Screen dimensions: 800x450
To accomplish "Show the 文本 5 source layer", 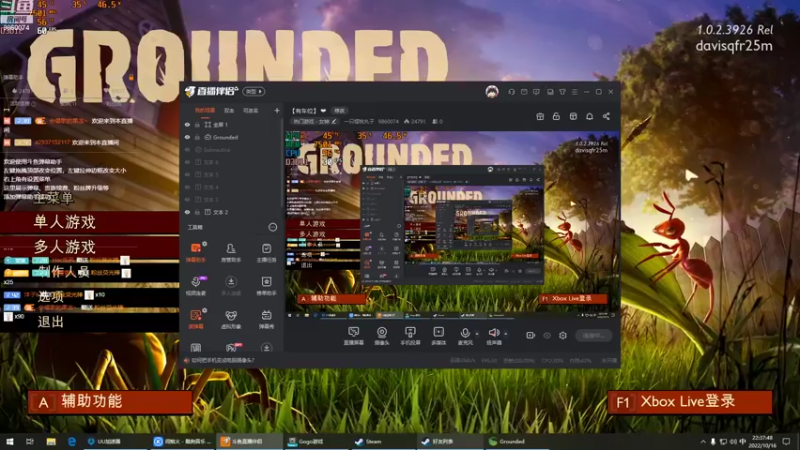I will [187, 174].
